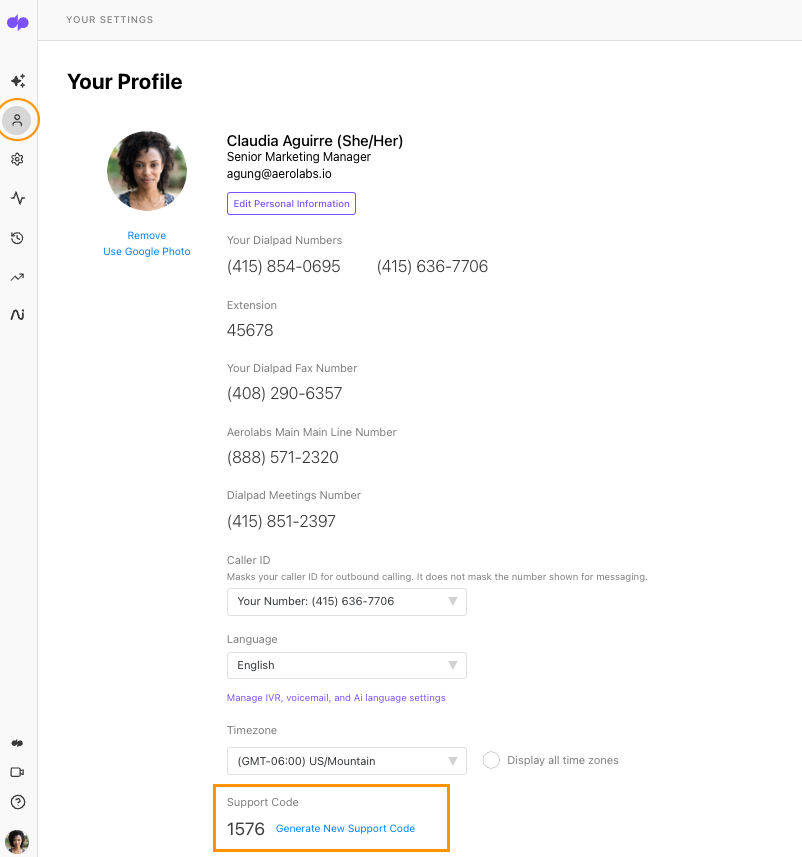Click the user avatar at sidebar bottom

17,841
